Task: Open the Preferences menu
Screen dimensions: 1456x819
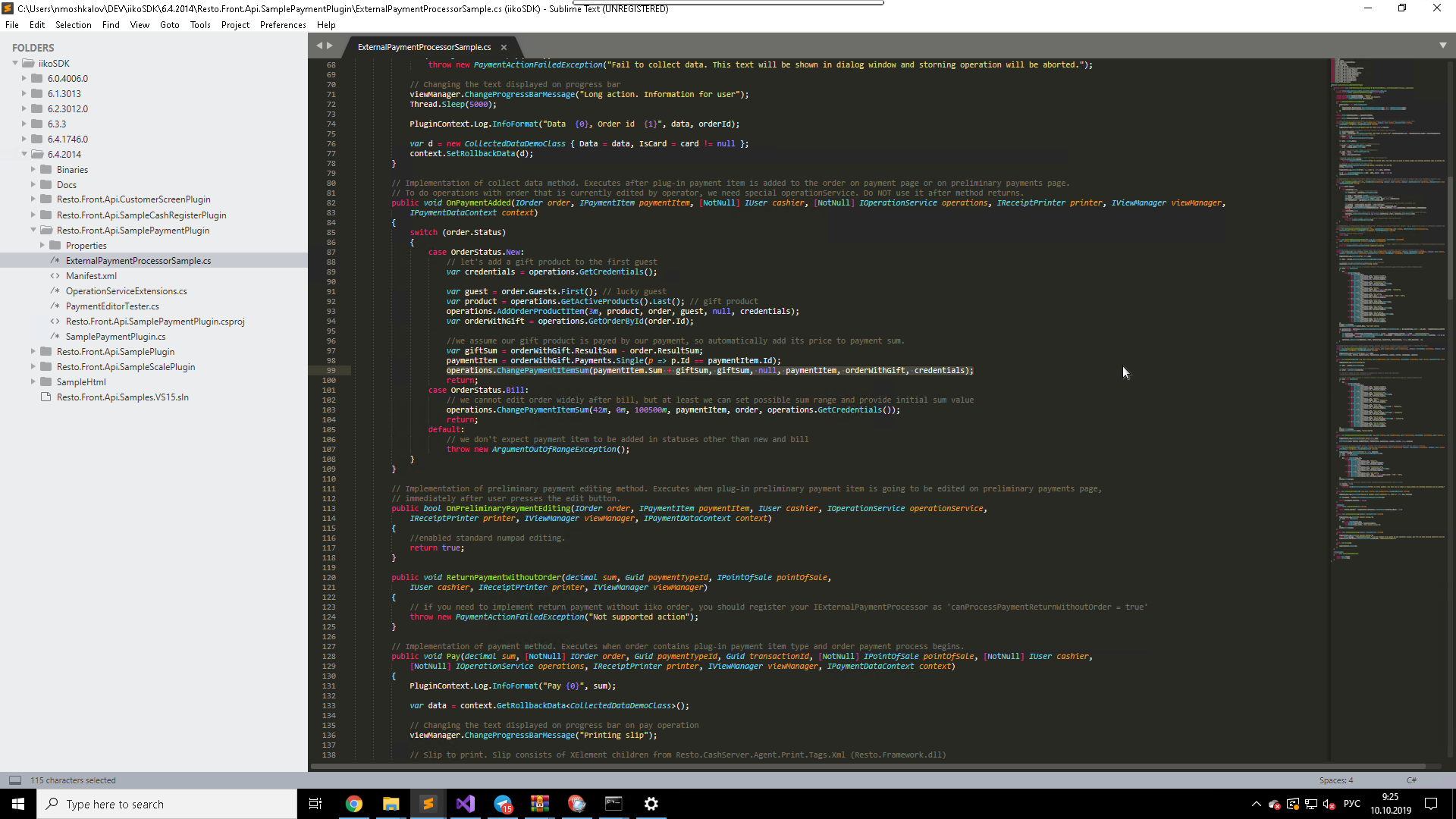Action: coord(282,24)
